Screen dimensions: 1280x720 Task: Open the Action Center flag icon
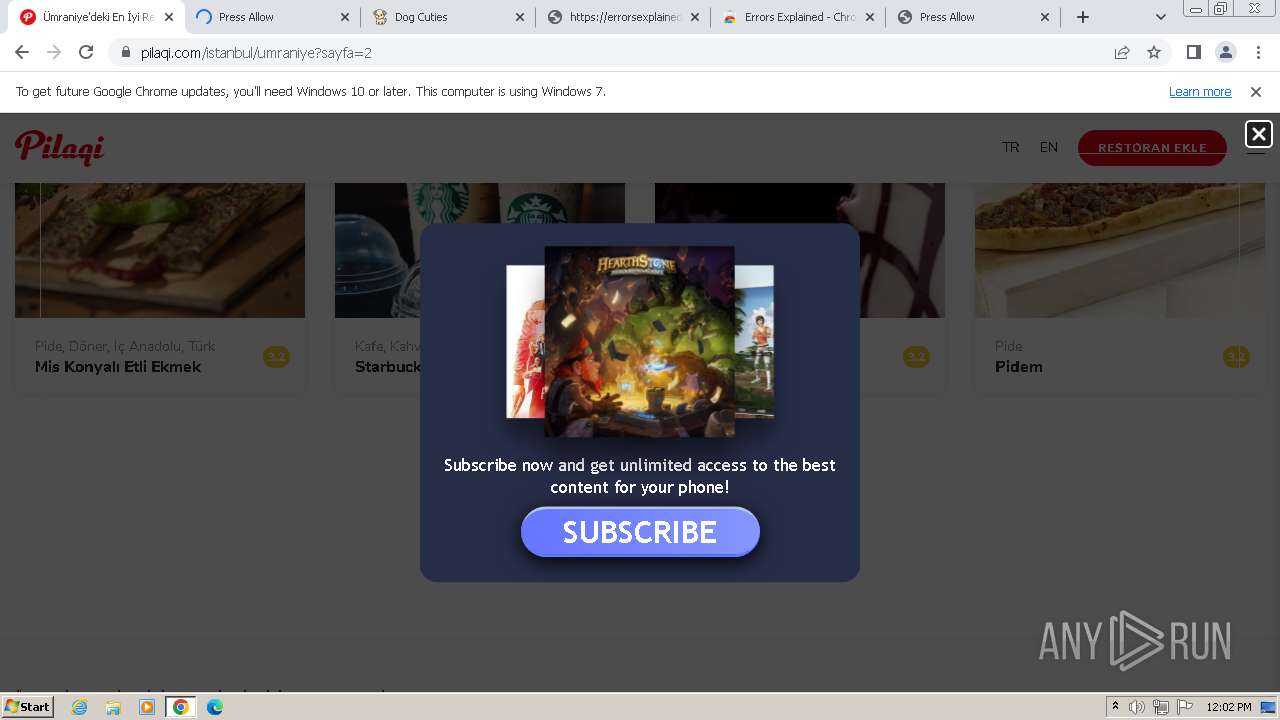(x=1185, y=707)
